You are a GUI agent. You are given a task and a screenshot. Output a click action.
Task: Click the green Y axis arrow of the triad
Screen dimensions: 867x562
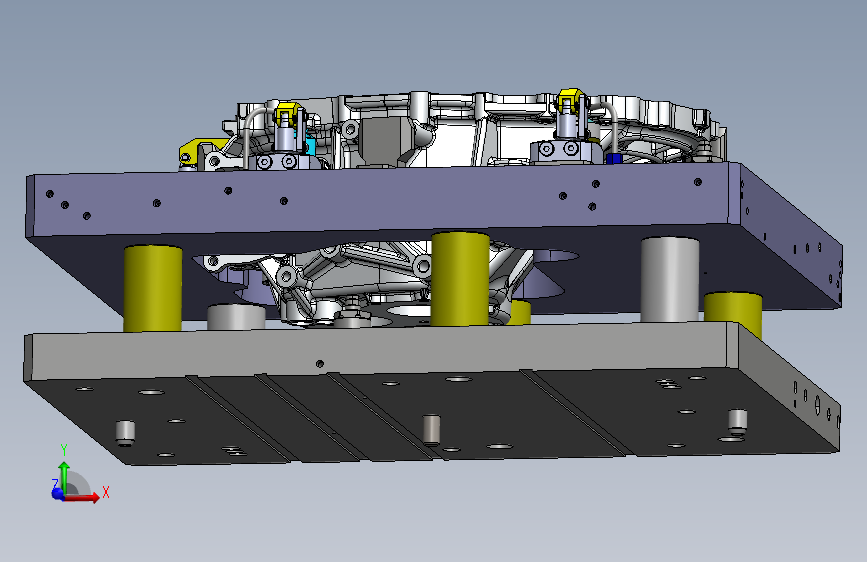64,477
